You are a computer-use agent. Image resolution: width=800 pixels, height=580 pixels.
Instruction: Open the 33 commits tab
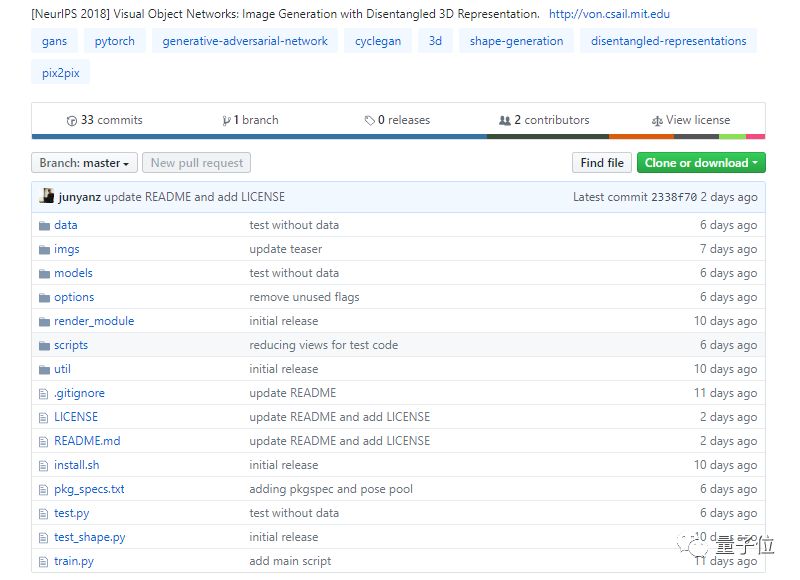[x=105, y=120]
